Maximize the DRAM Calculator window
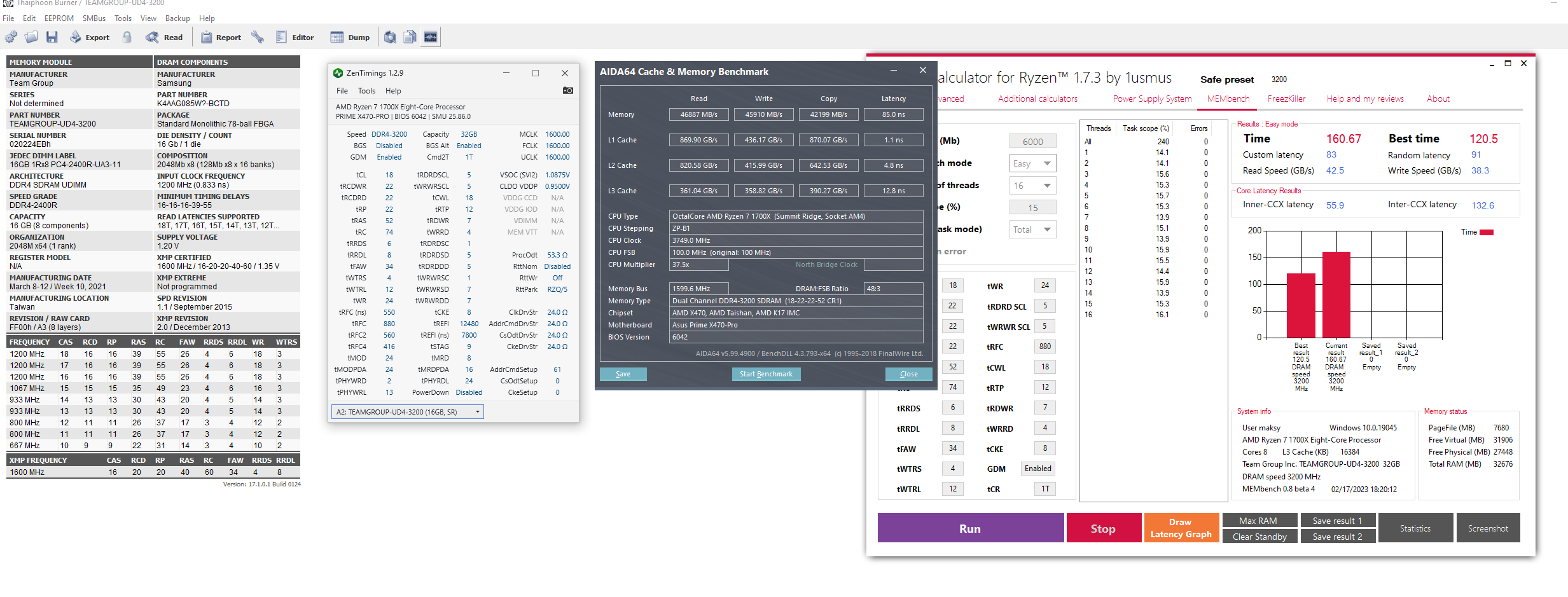 tap(1508, 64)
